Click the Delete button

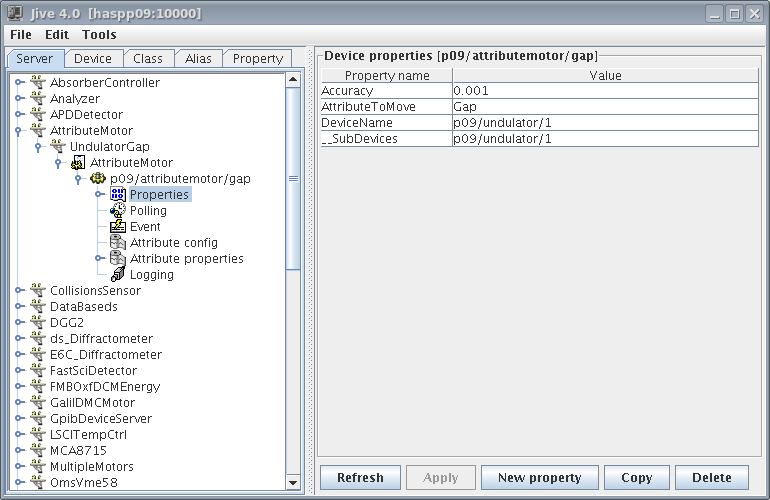712,477
